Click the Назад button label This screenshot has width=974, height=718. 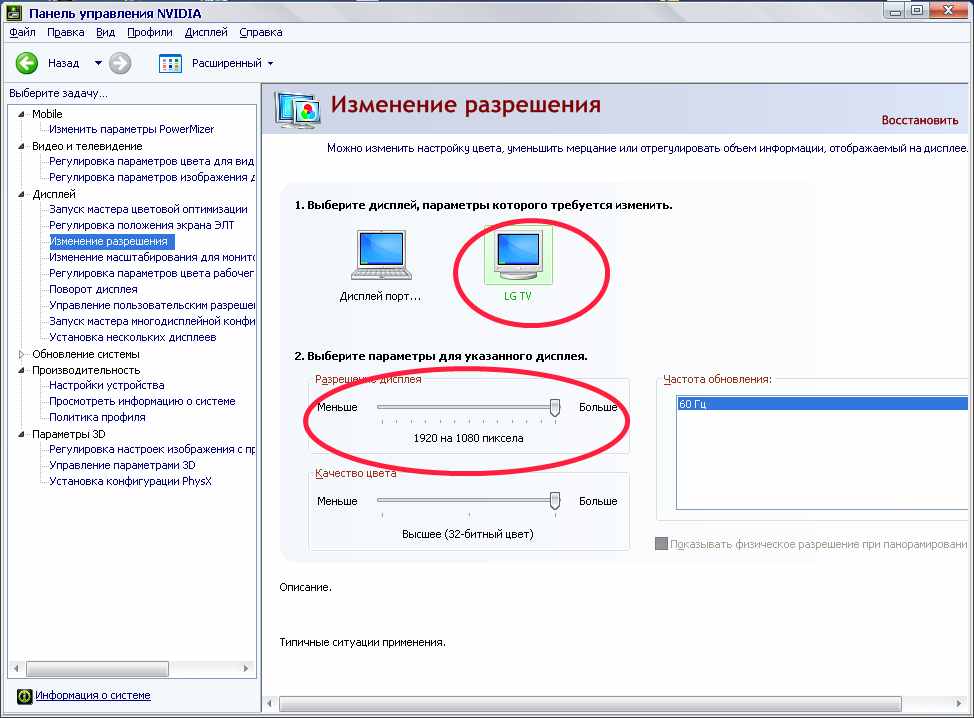tap(63, 63)
